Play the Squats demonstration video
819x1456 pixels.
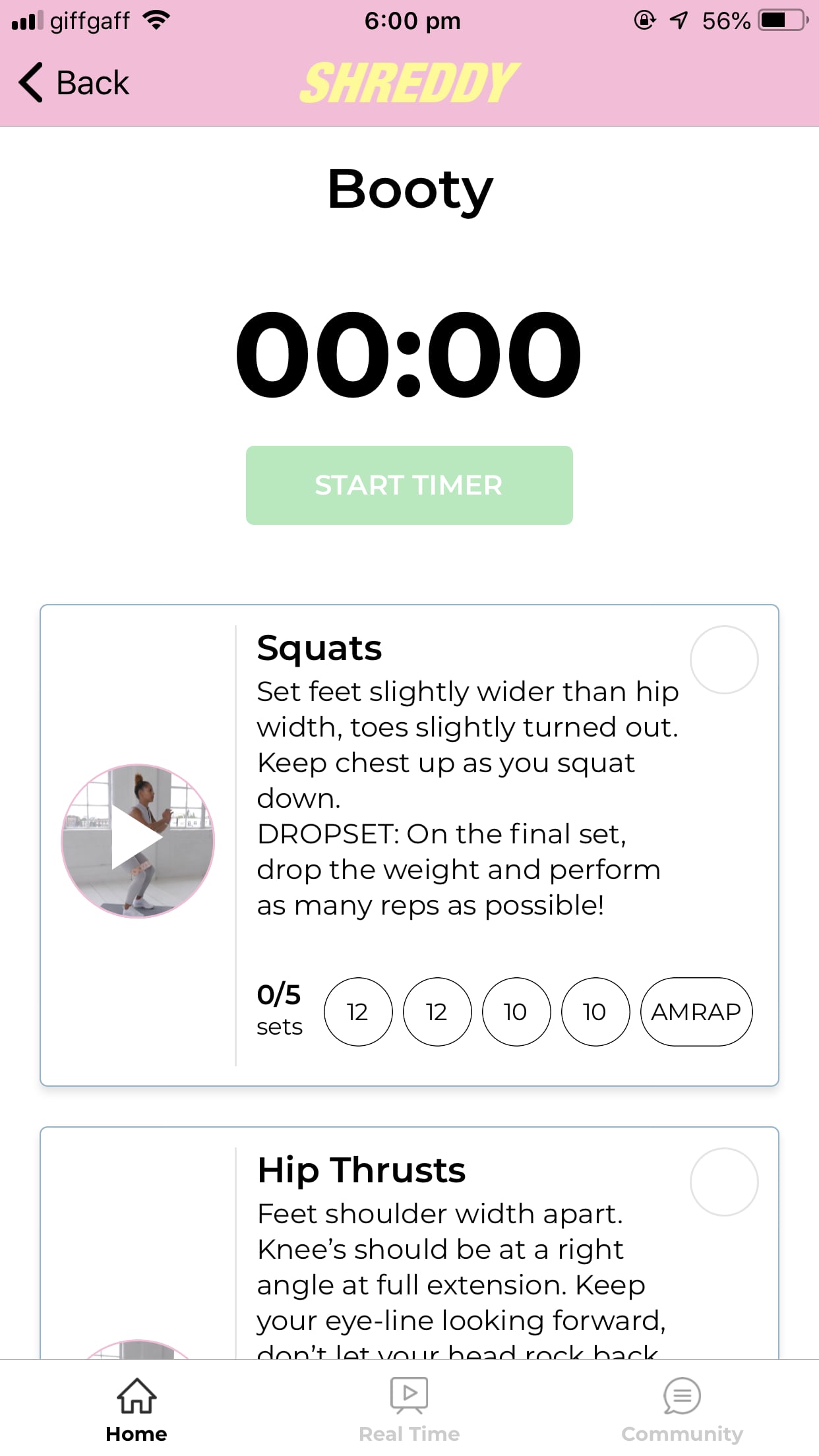pyautogui.click(x=140, y=839)
